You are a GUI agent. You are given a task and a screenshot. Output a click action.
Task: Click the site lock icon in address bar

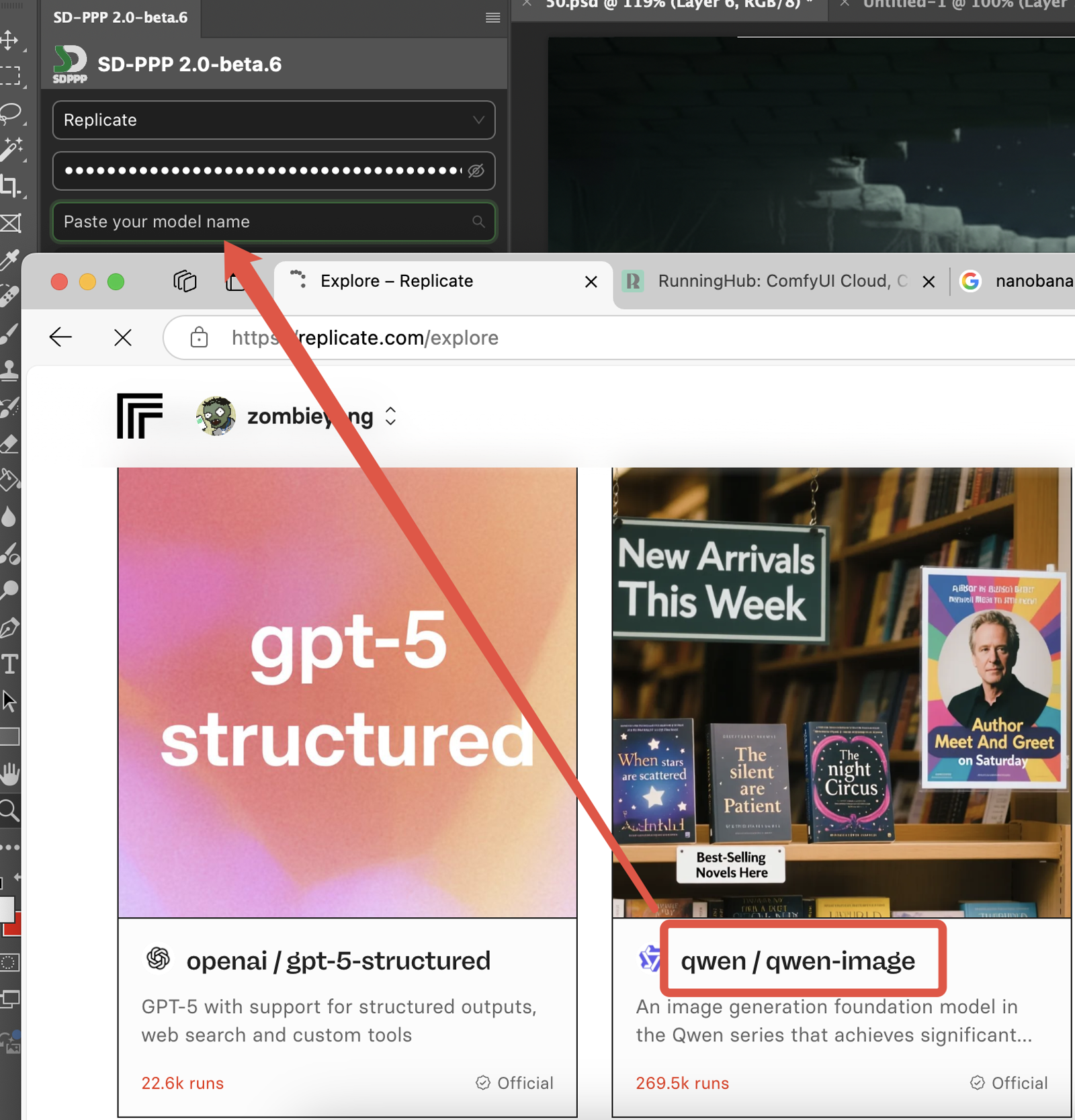pos(199,337)
